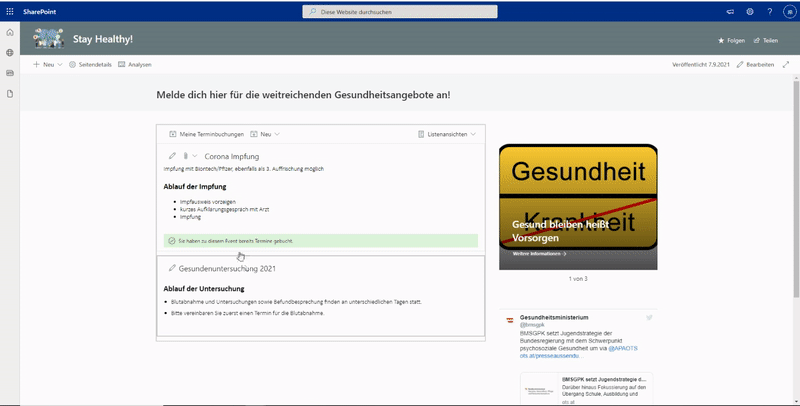This screenshot has height=406, width=800.
Task: Click the Twitter bird icon in tweet
Action: click(x=649, y=317)
